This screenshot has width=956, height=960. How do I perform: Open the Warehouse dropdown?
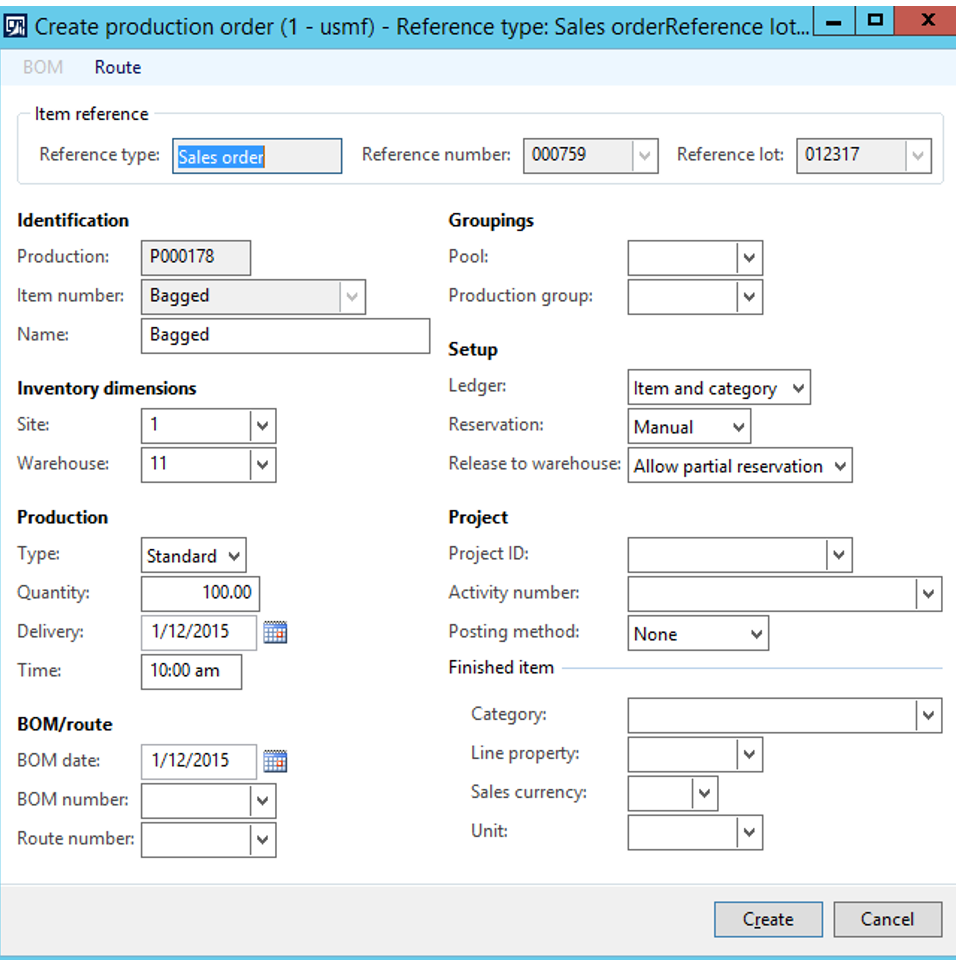click(x=263, y=464)
